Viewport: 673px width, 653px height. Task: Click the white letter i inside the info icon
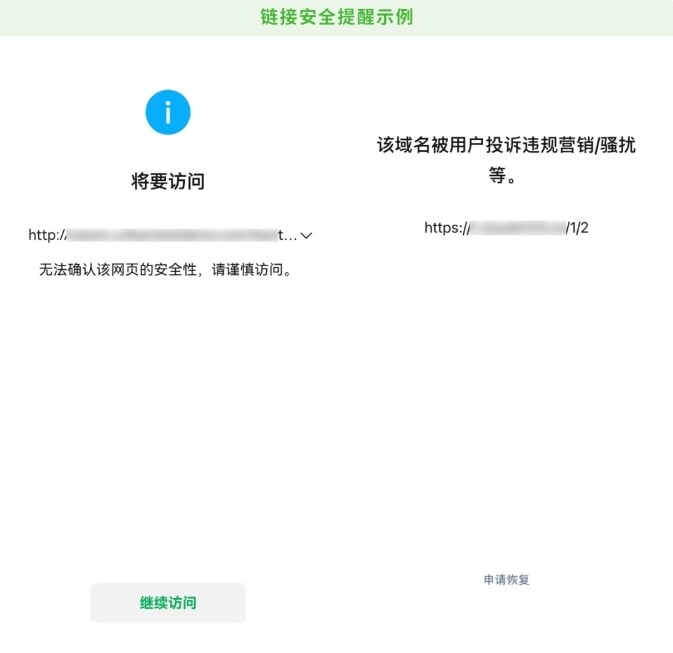(168, 112)
